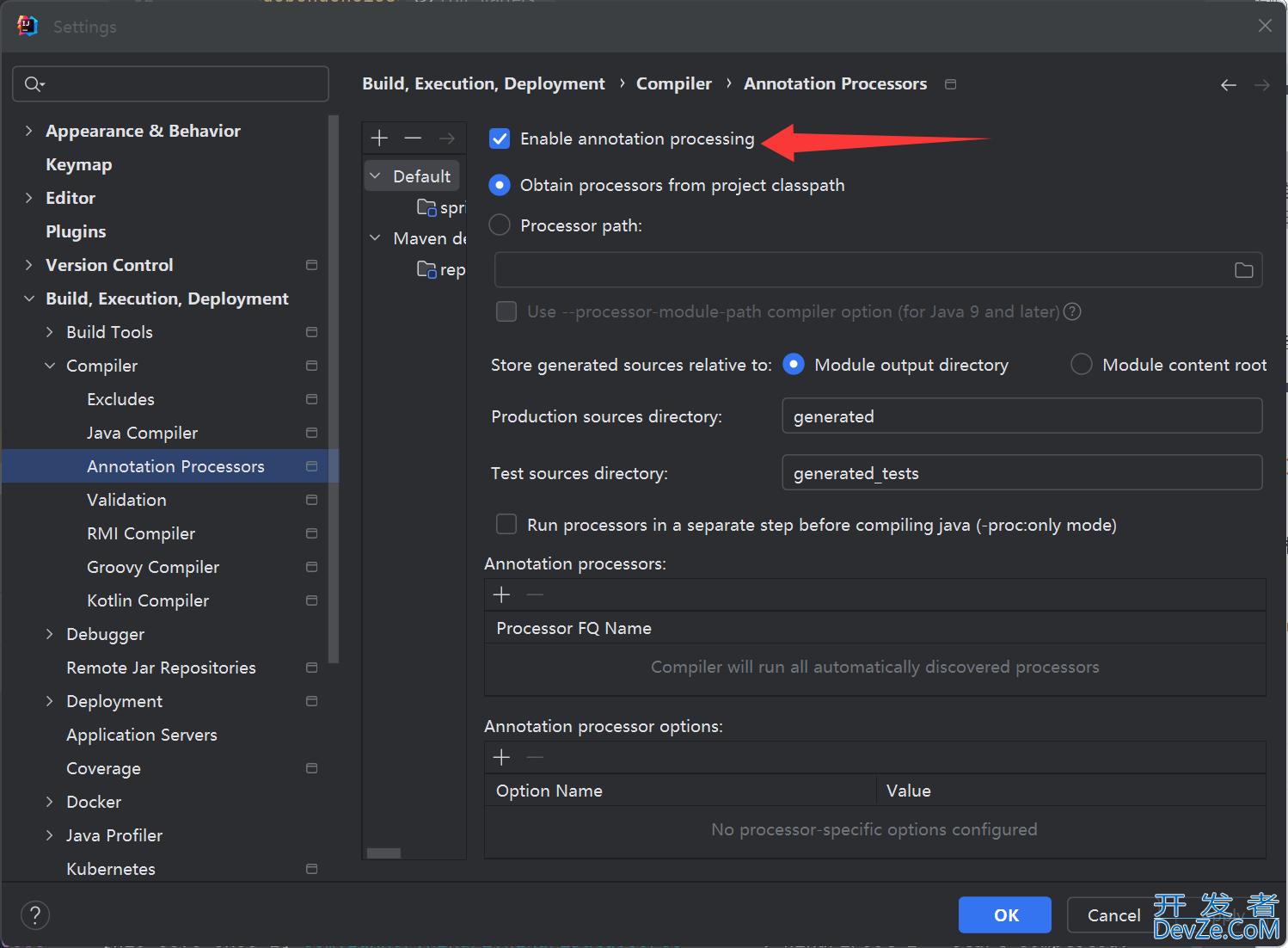Click project icon next to Build Tools

pos(311,332)
